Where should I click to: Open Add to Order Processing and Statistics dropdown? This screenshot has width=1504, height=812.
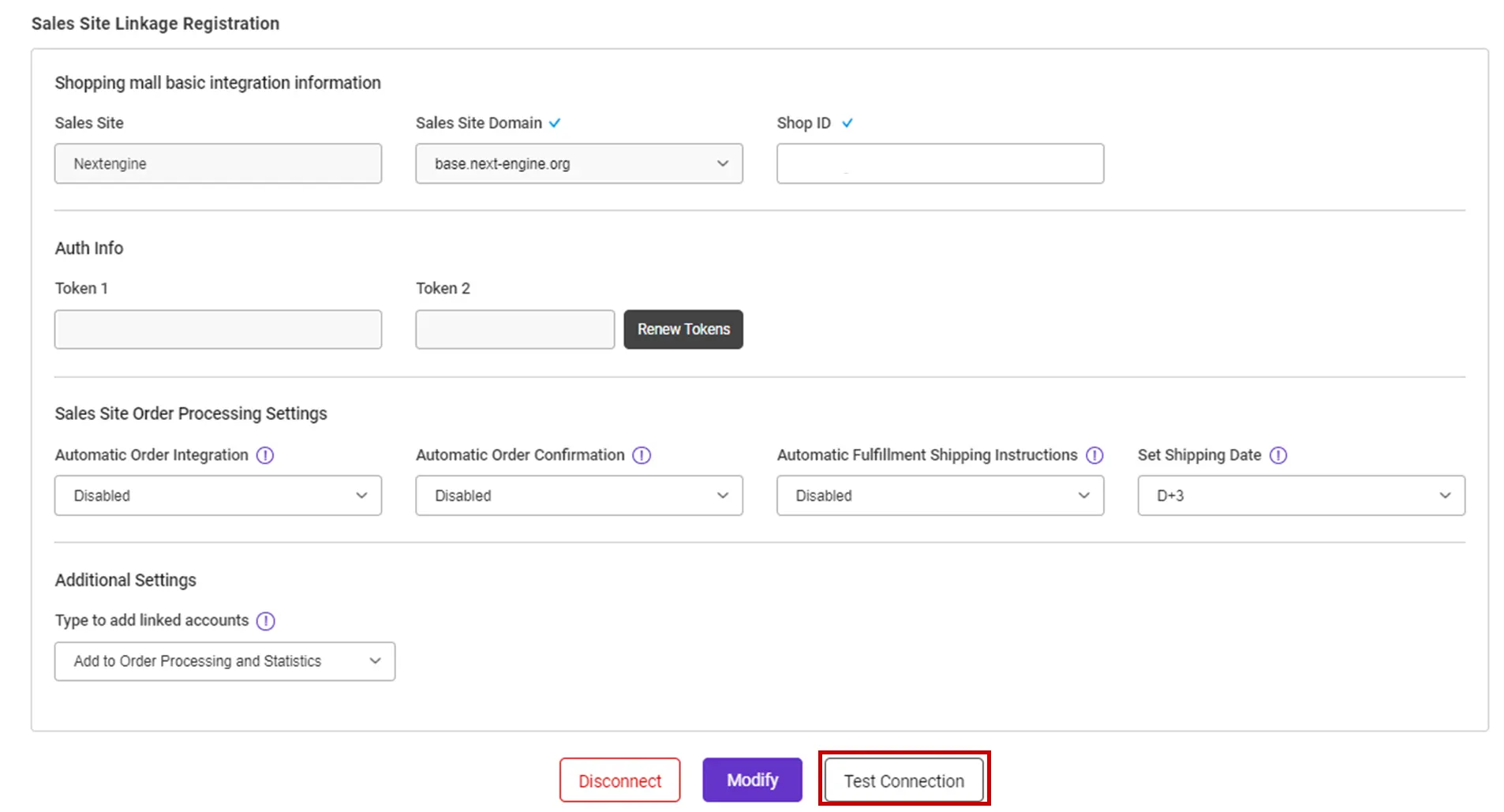[x=225, y=661]
